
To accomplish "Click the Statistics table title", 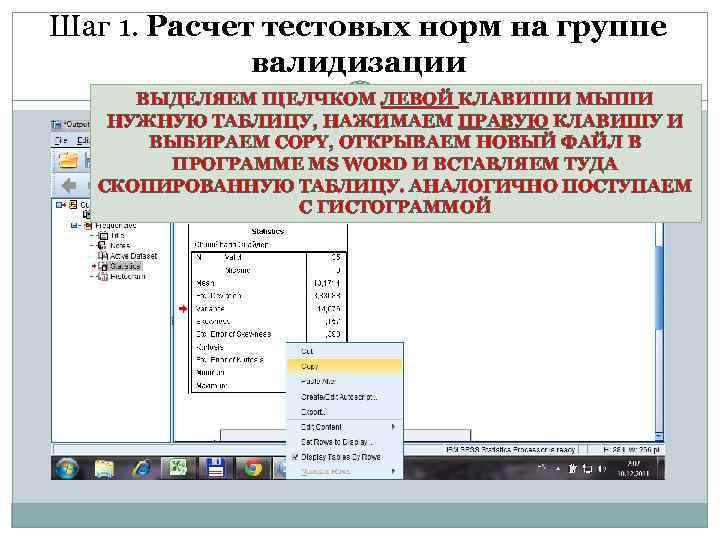I will coord(268,231).
